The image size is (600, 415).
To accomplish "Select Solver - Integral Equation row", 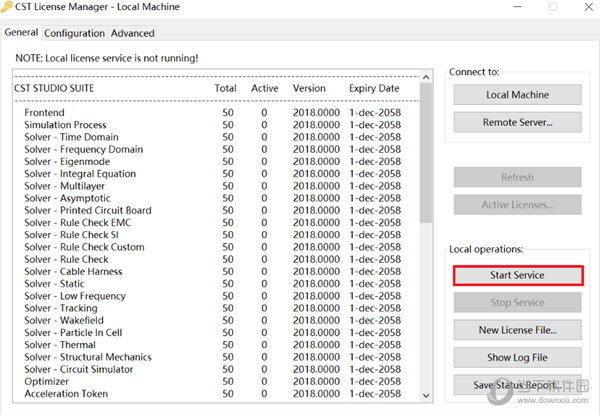I will click(212, 174).
